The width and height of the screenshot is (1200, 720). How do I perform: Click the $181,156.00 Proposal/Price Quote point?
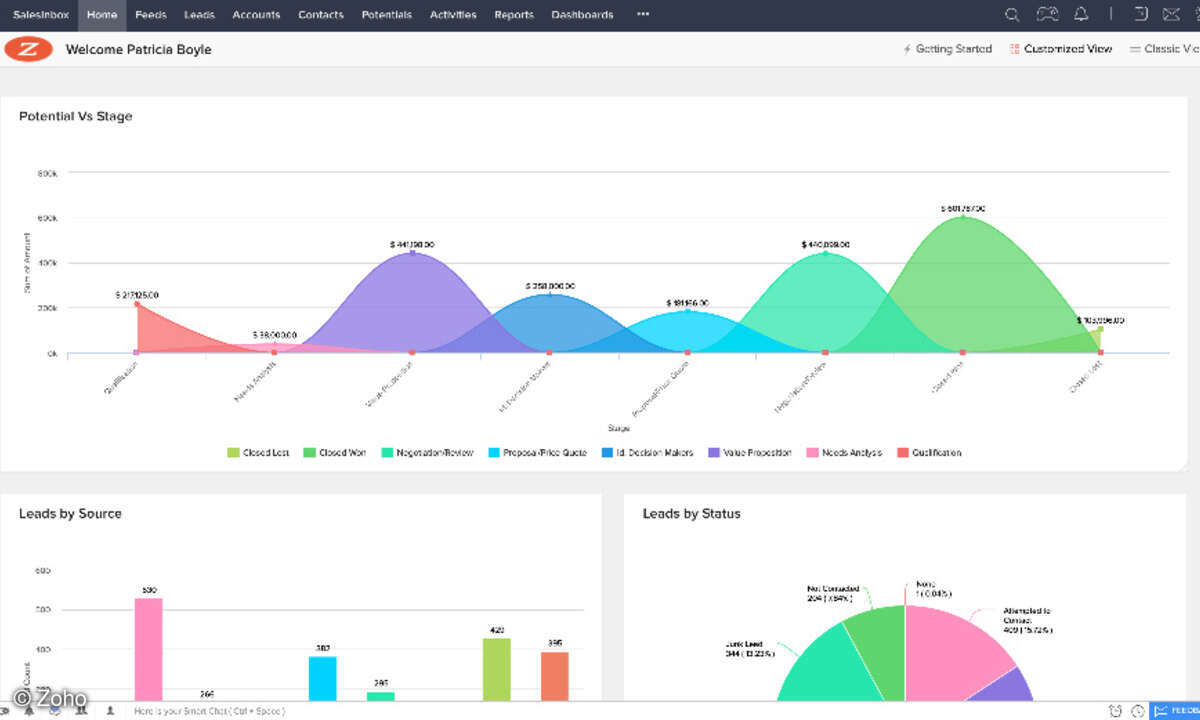[687, 311]
